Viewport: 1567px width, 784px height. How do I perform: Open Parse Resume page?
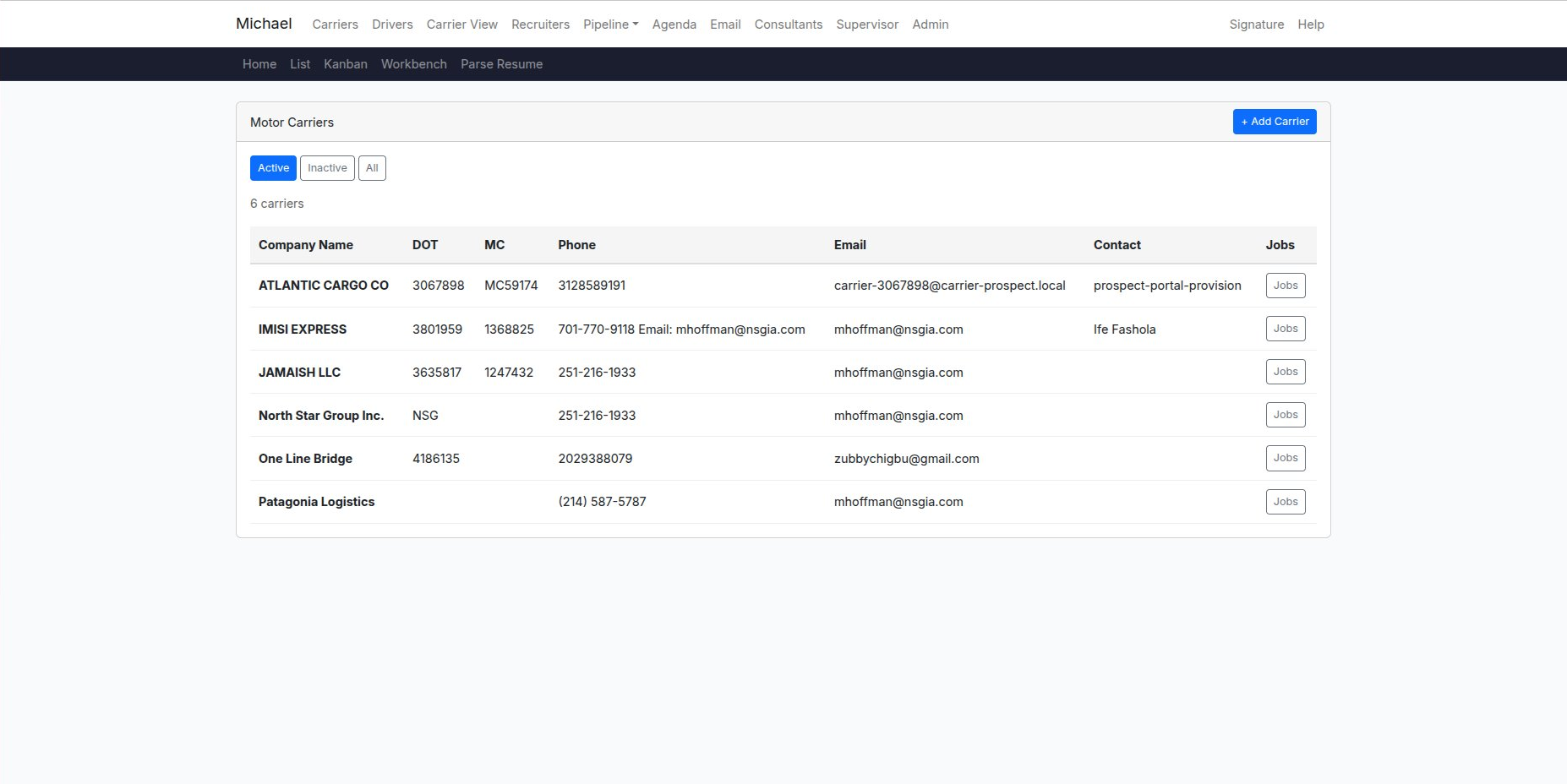coord(501,64)
